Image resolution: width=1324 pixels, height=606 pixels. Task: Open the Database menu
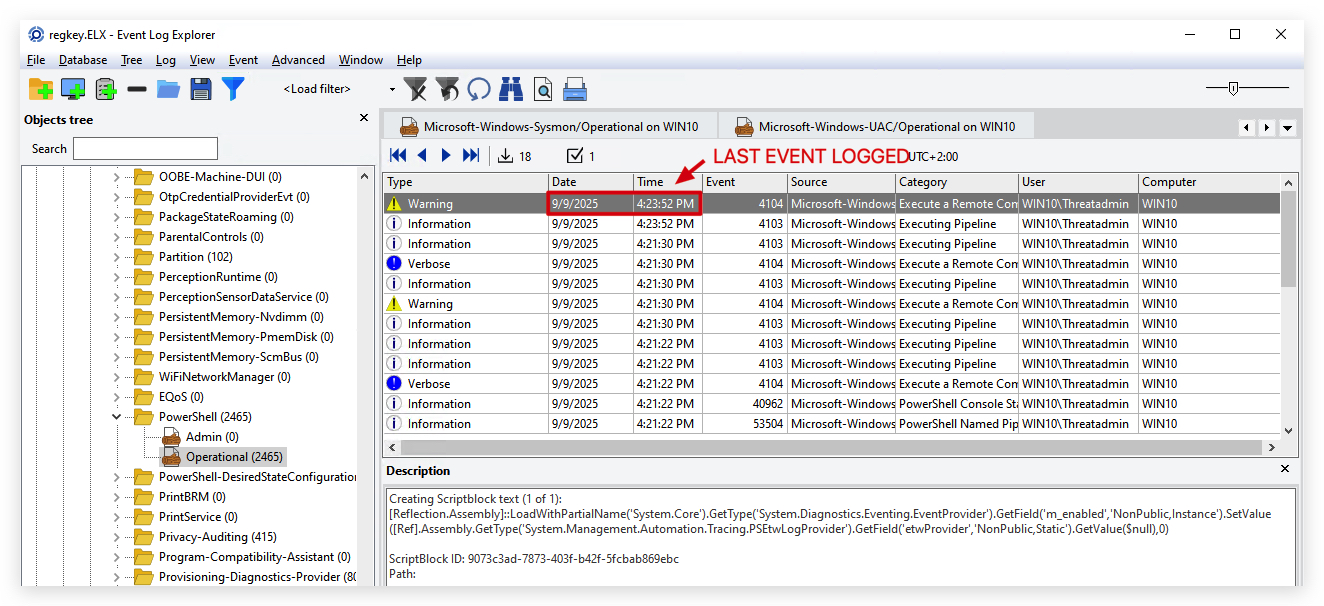click(x=83, y=60)
